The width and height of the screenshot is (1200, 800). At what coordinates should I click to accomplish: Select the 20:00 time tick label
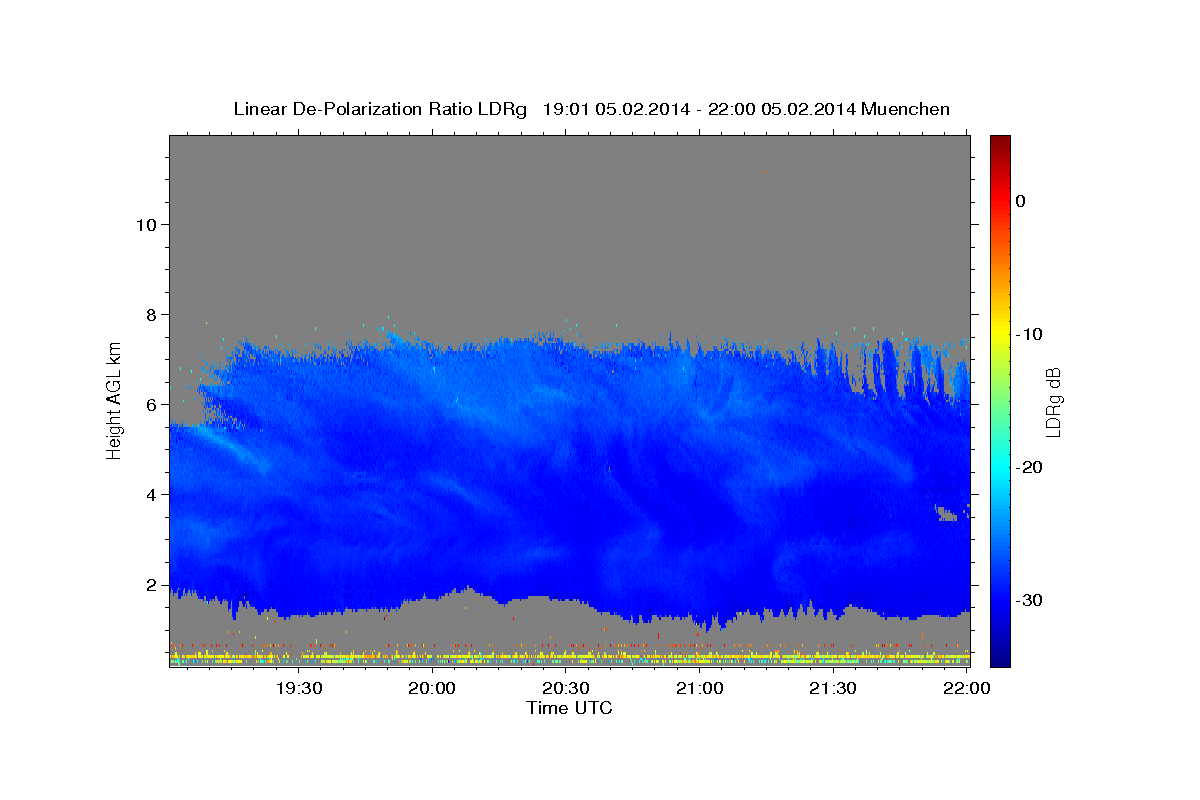click(x=432, y=688)
